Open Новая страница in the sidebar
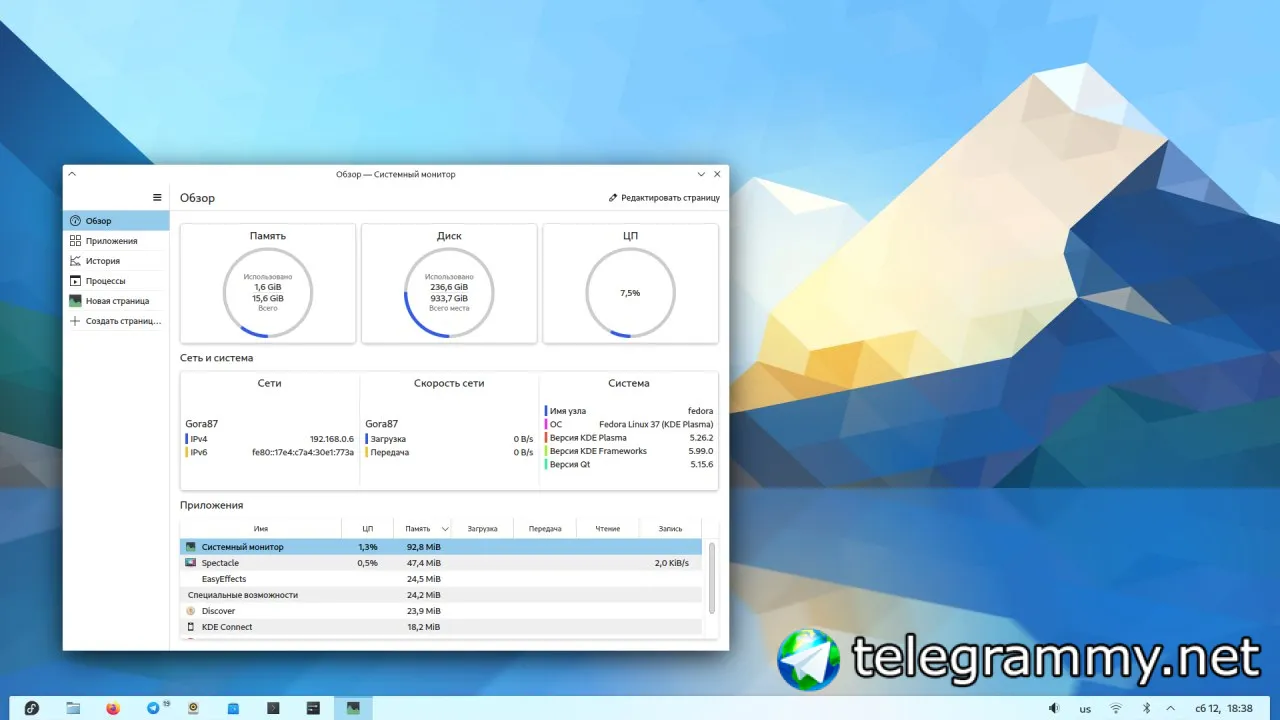1280x720 pixels. tap(116, 301)
